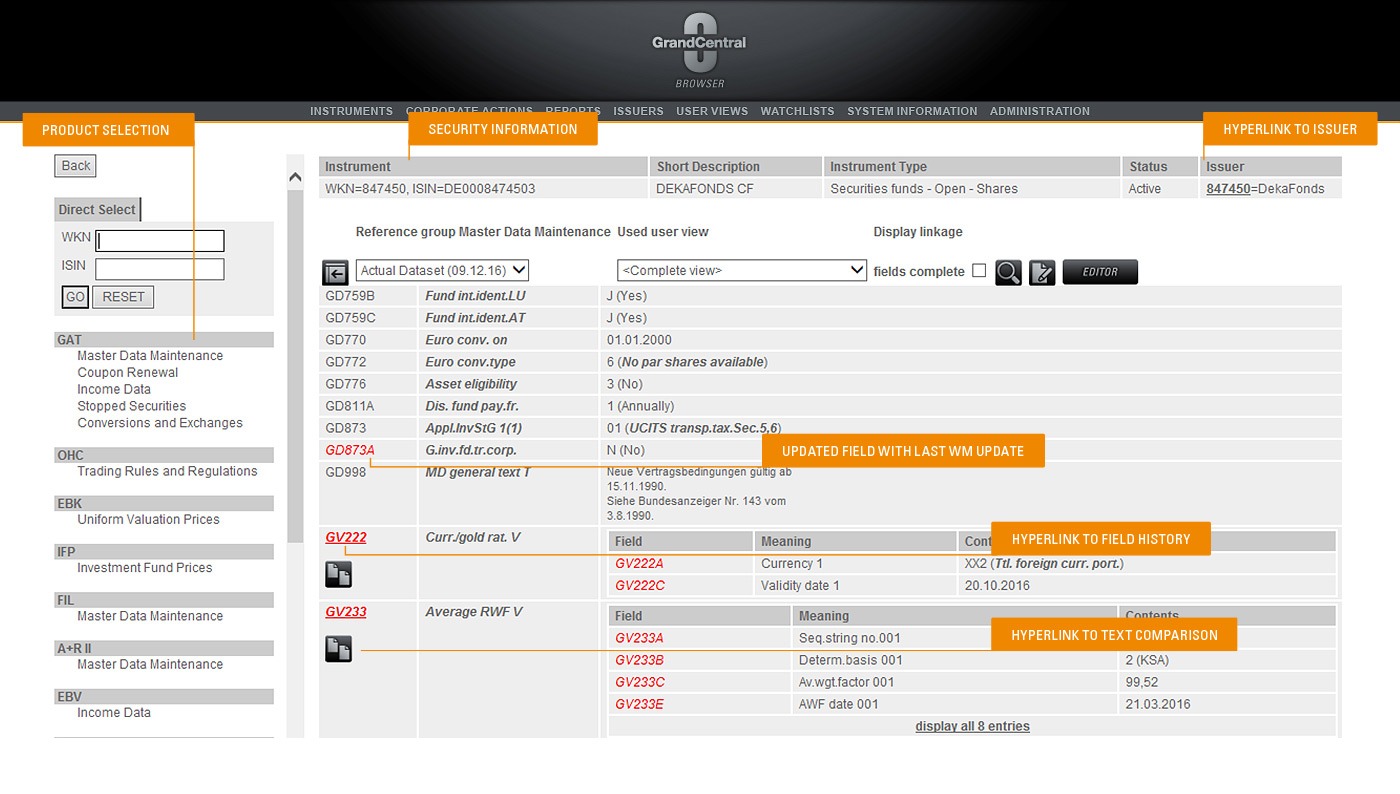Open the GV233 field history link

pyautogui.click(x=346, y=612)
